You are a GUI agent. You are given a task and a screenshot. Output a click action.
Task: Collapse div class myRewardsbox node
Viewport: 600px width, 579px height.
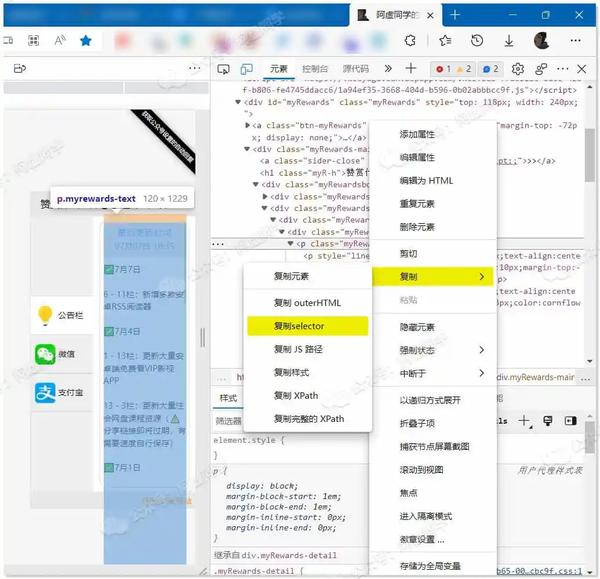[256, 184]
